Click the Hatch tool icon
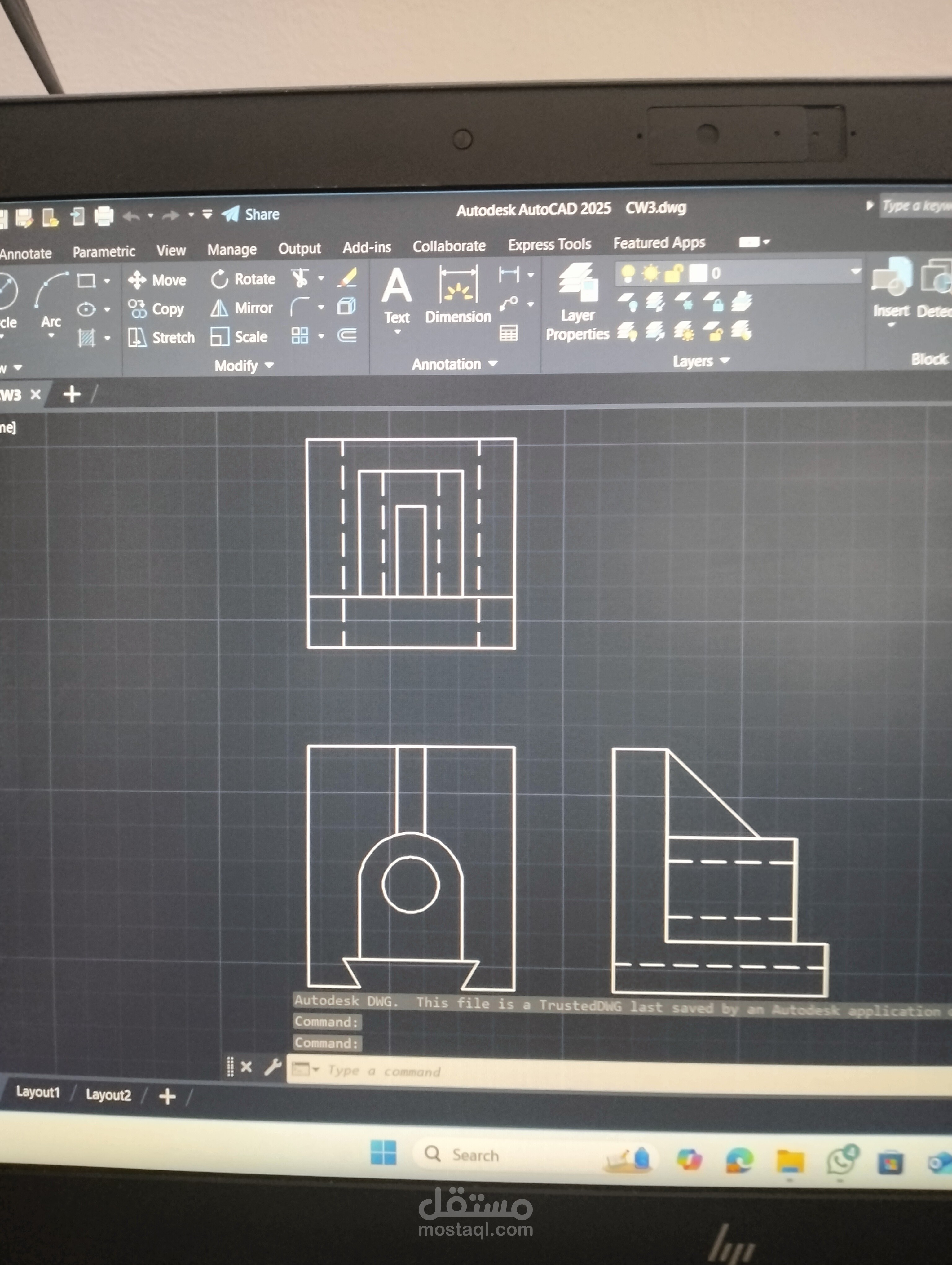Image resolution: width=952 pixels, height=1265 pixels. pyautogui.click(x=86, y=338)
